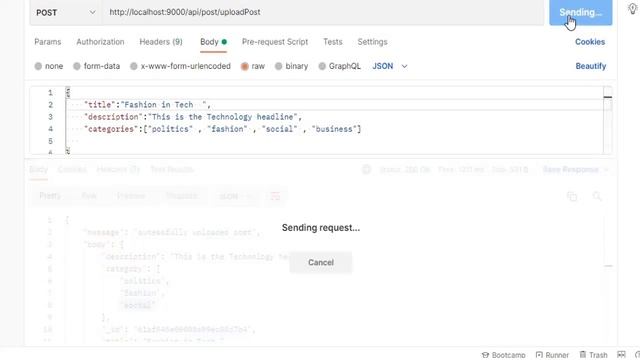Click the lightbulb icon at top right

pyautogui.click(x=633, y=9)
